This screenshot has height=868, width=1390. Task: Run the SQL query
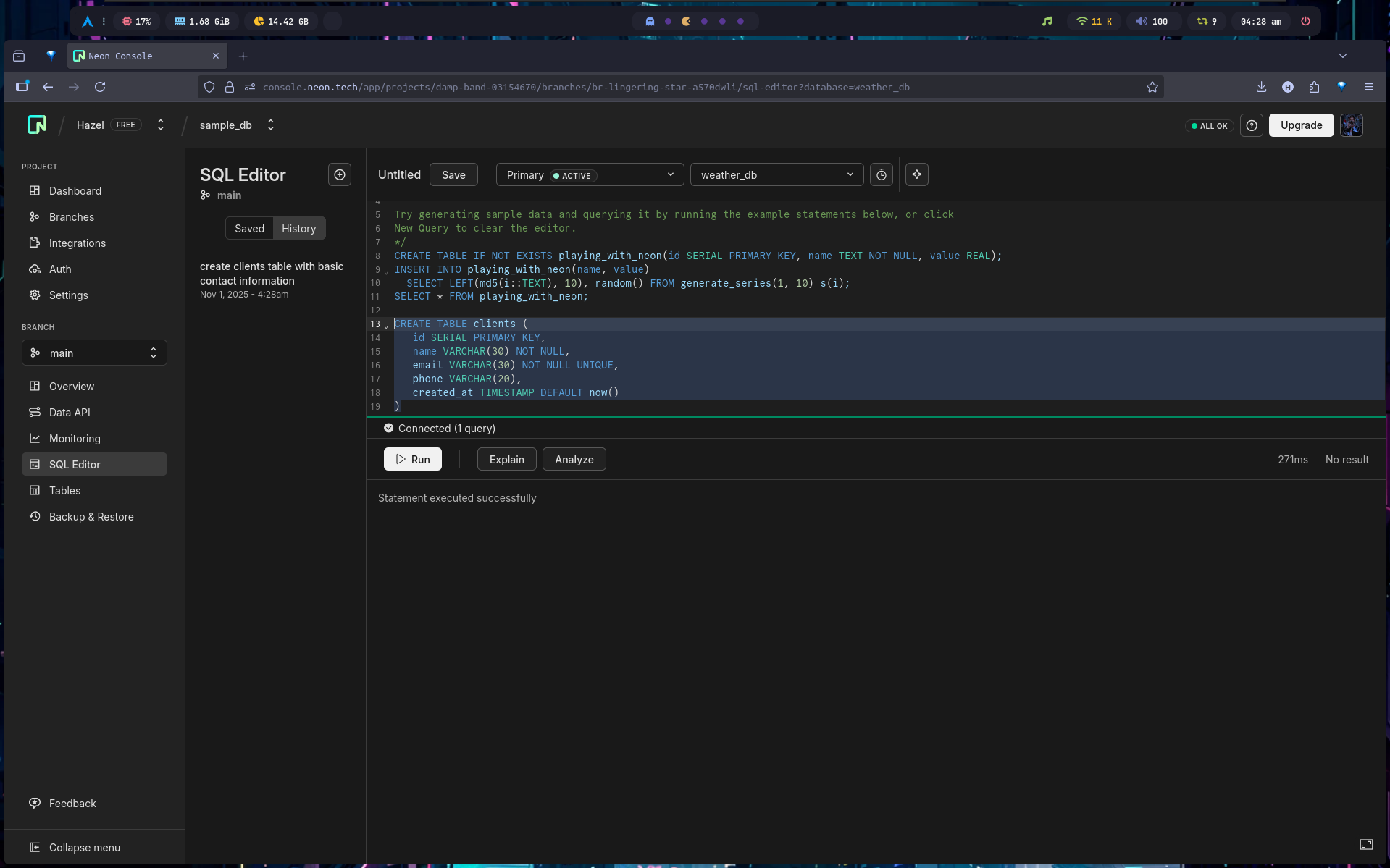tap(412, 459)
